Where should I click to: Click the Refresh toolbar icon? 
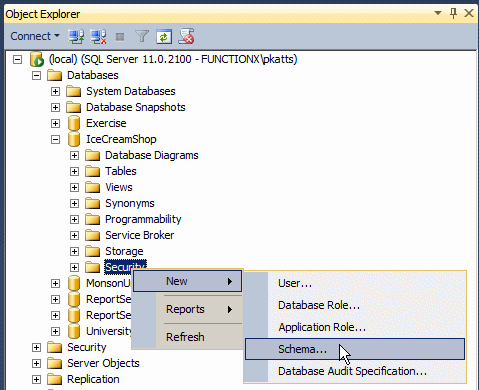[164, 37]
